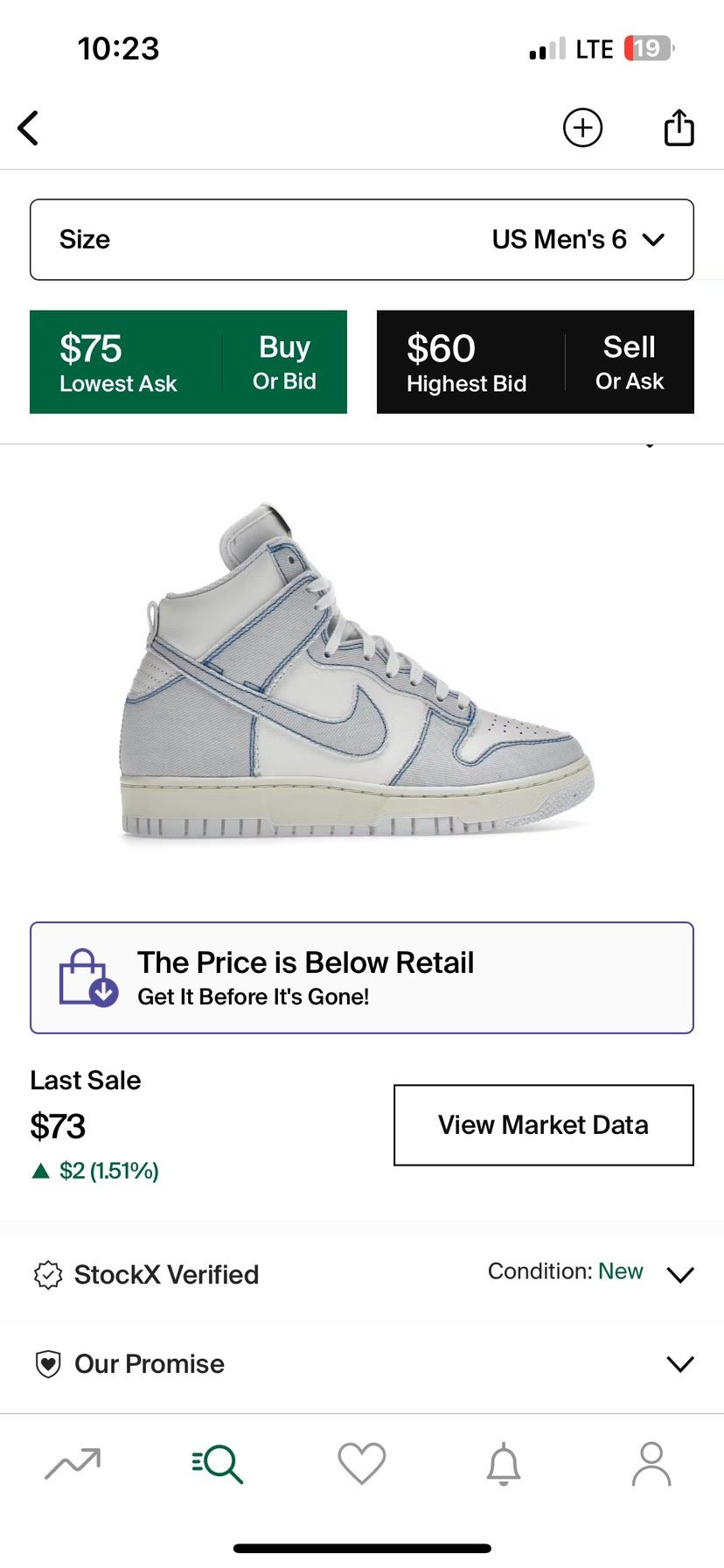Open notifications bell icon
724x1568 pixels.
[x=504, y=1464]
